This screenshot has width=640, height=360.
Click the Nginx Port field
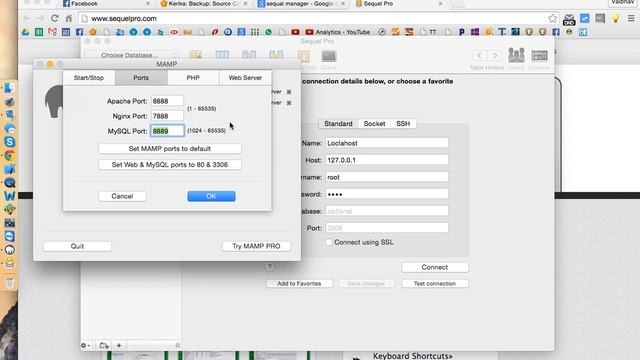point(167,116)
